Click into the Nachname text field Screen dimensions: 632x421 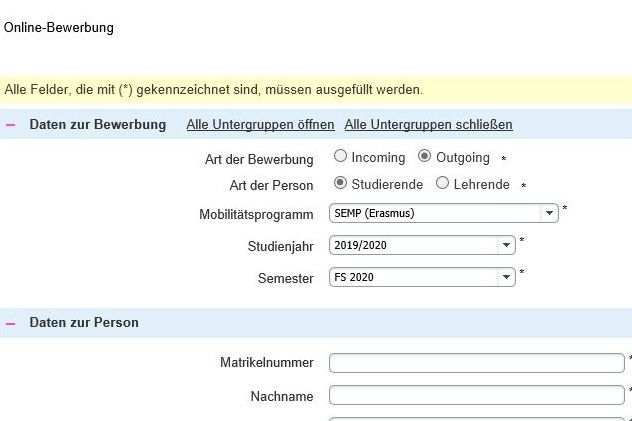coord(476,395)
